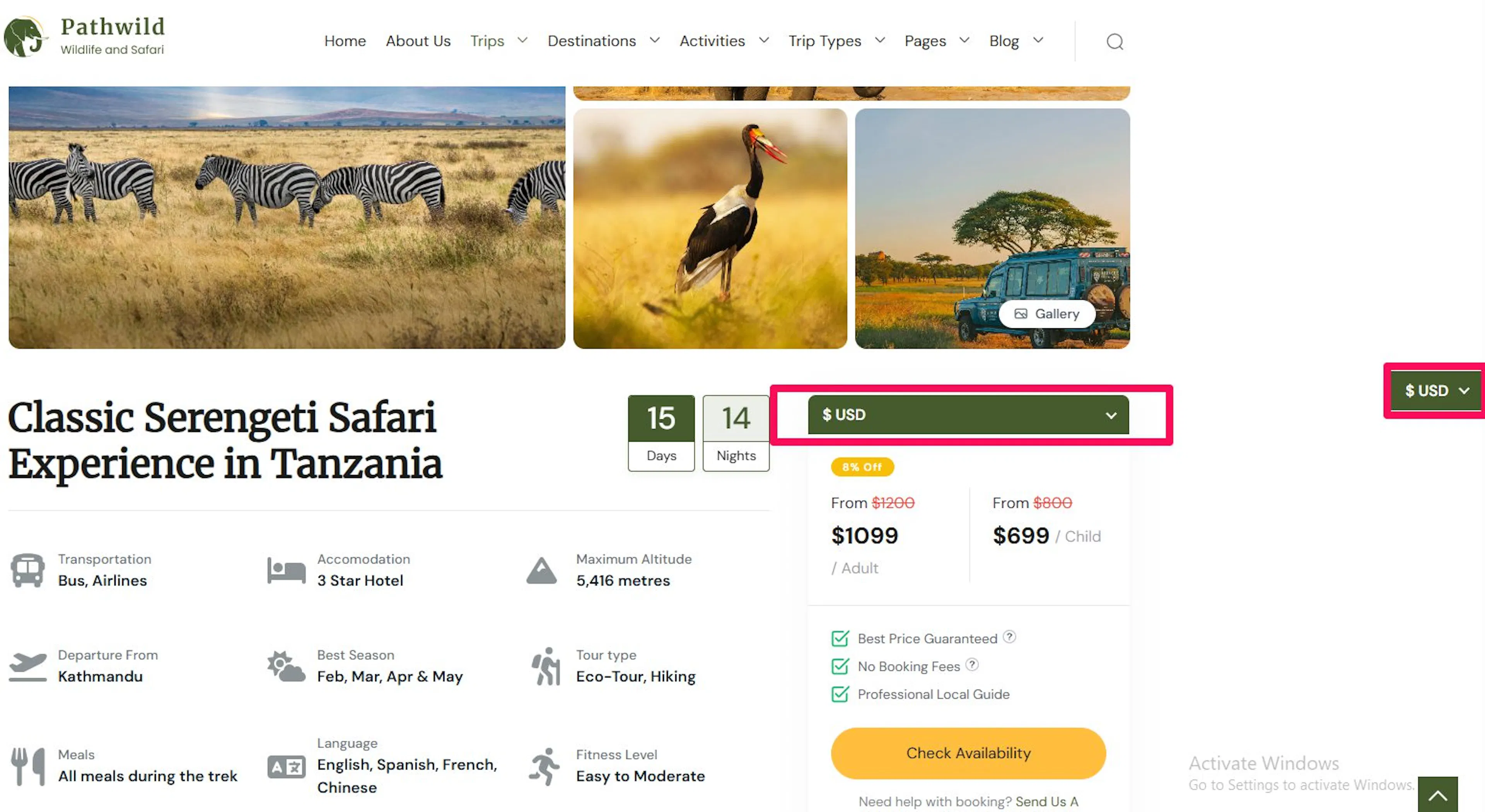Viewport: 1485px width, 812px height.
Task: Open the USD currency dropdown in booking card
Action: 968,415
